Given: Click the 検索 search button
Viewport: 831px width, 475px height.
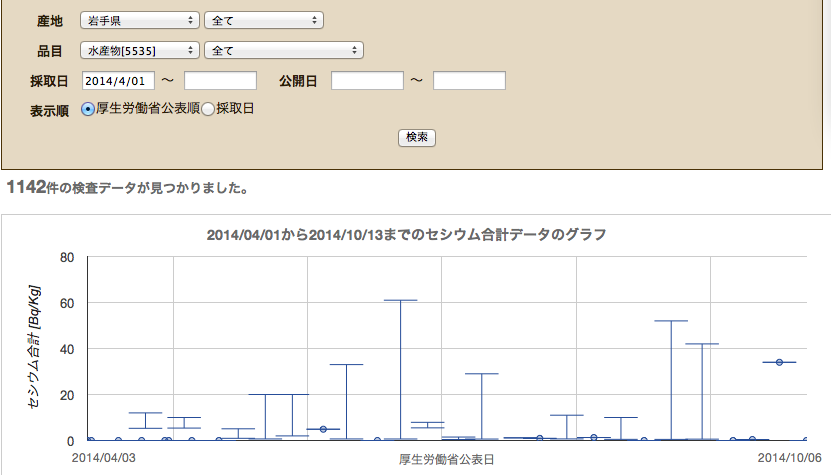Looking at the screenshot, I should tap(417, 137).
